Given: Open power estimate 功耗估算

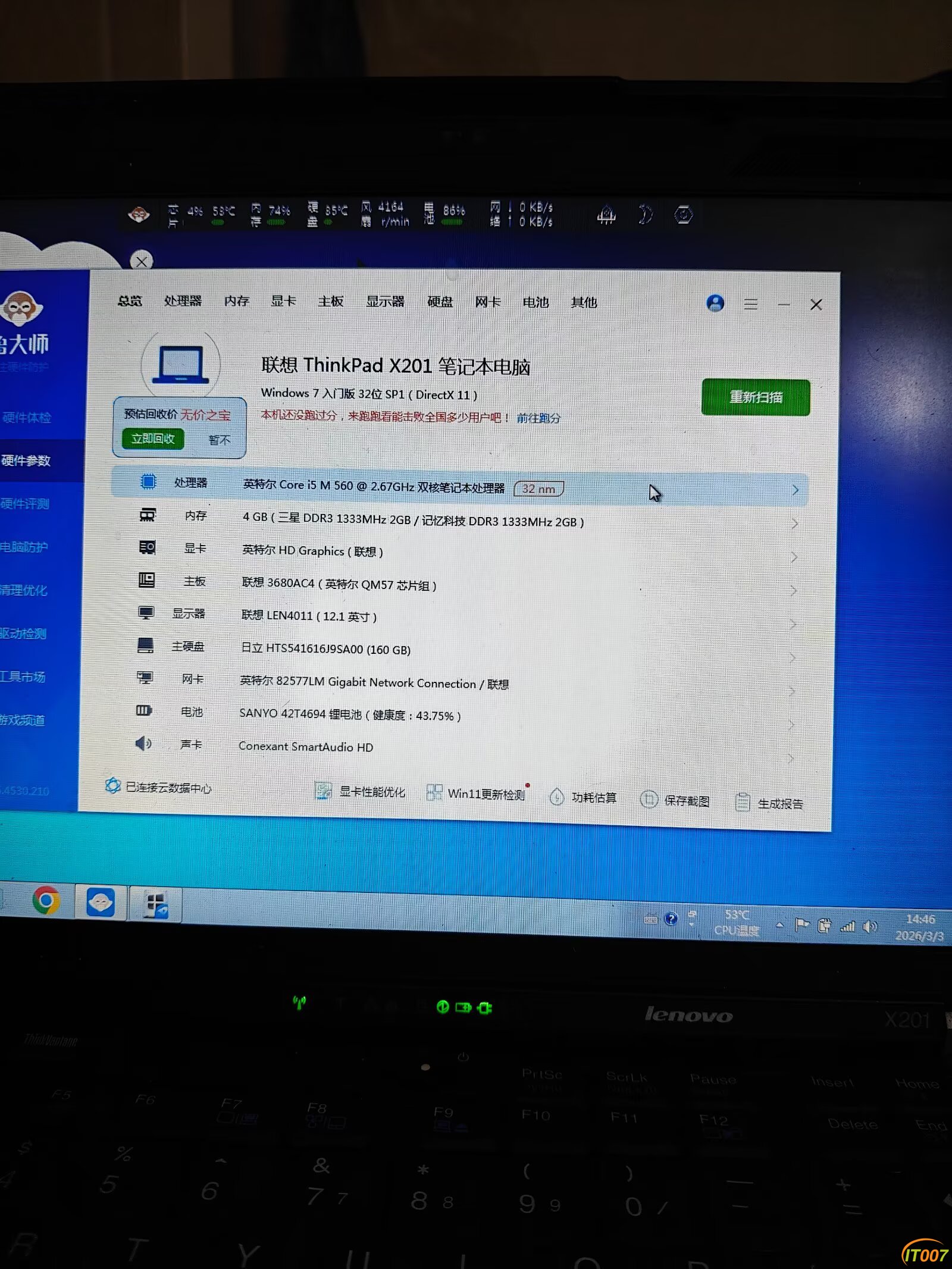Looking at the screenshot, I should coord(556,797).
